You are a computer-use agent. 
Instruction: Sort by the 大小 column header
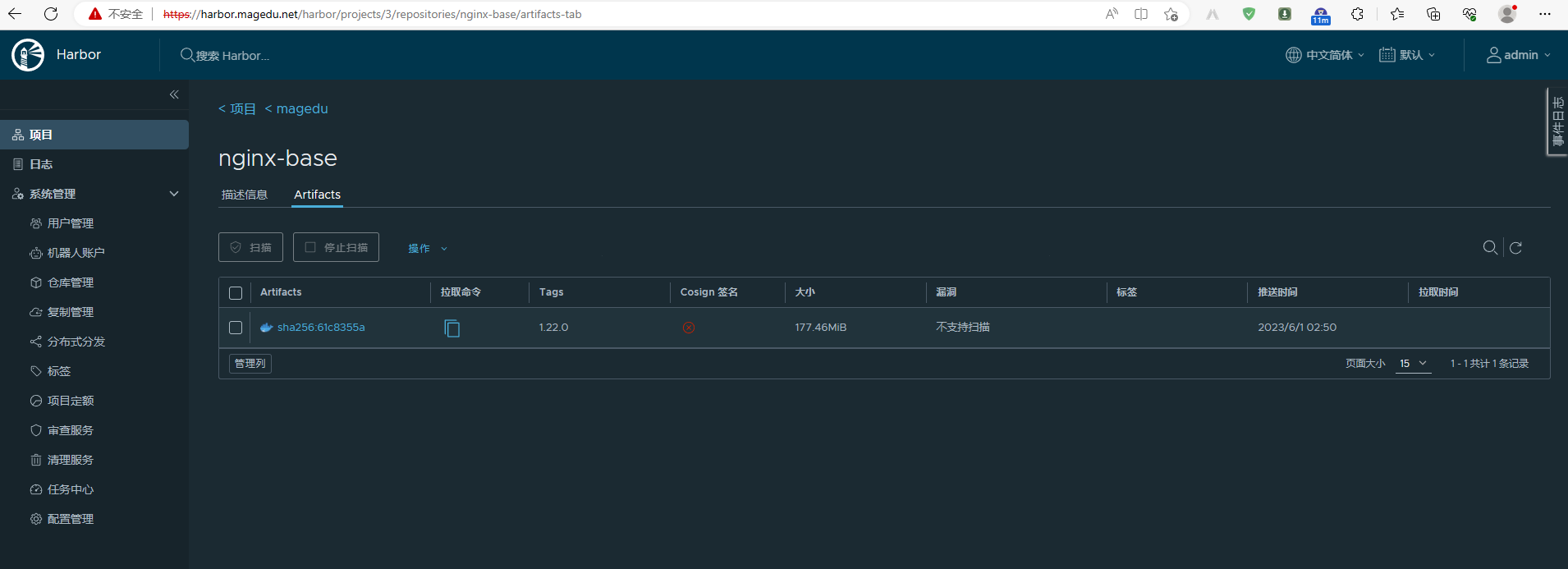[805, 292]
